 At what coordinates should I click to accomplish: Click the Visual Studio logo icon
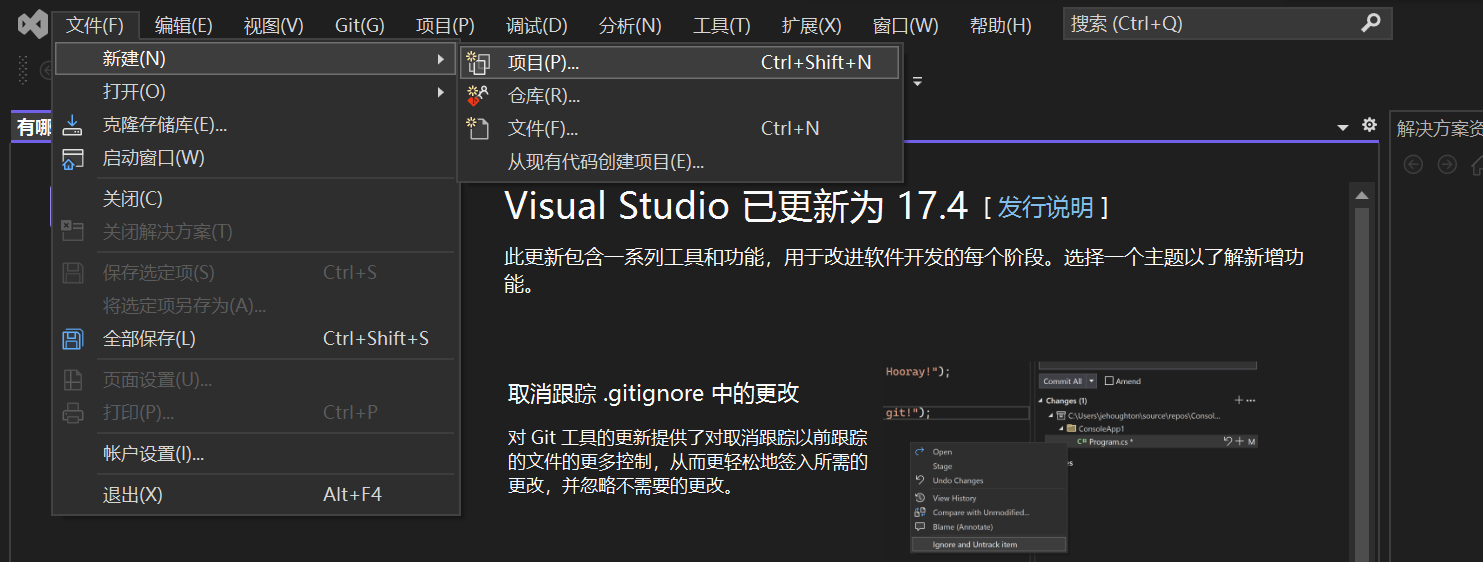tap(32, 24)
